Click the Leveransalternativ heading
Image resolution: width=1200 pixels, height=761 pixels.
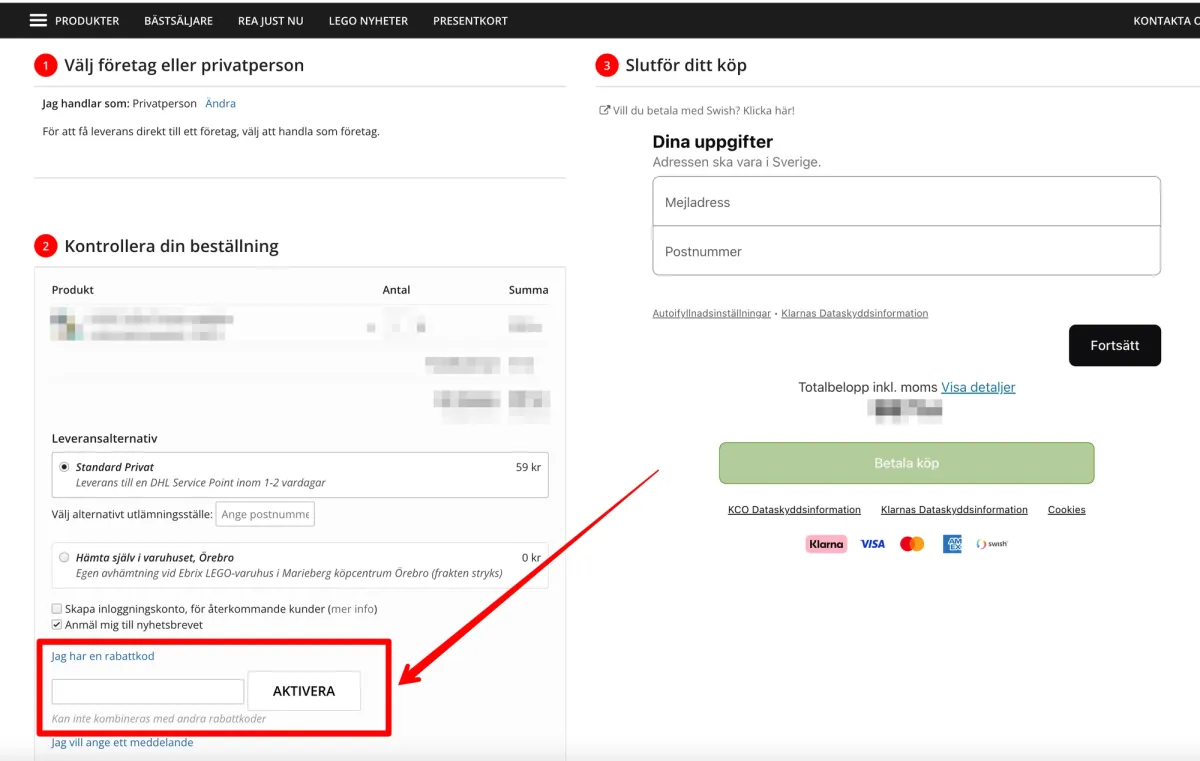pos(104,438)
